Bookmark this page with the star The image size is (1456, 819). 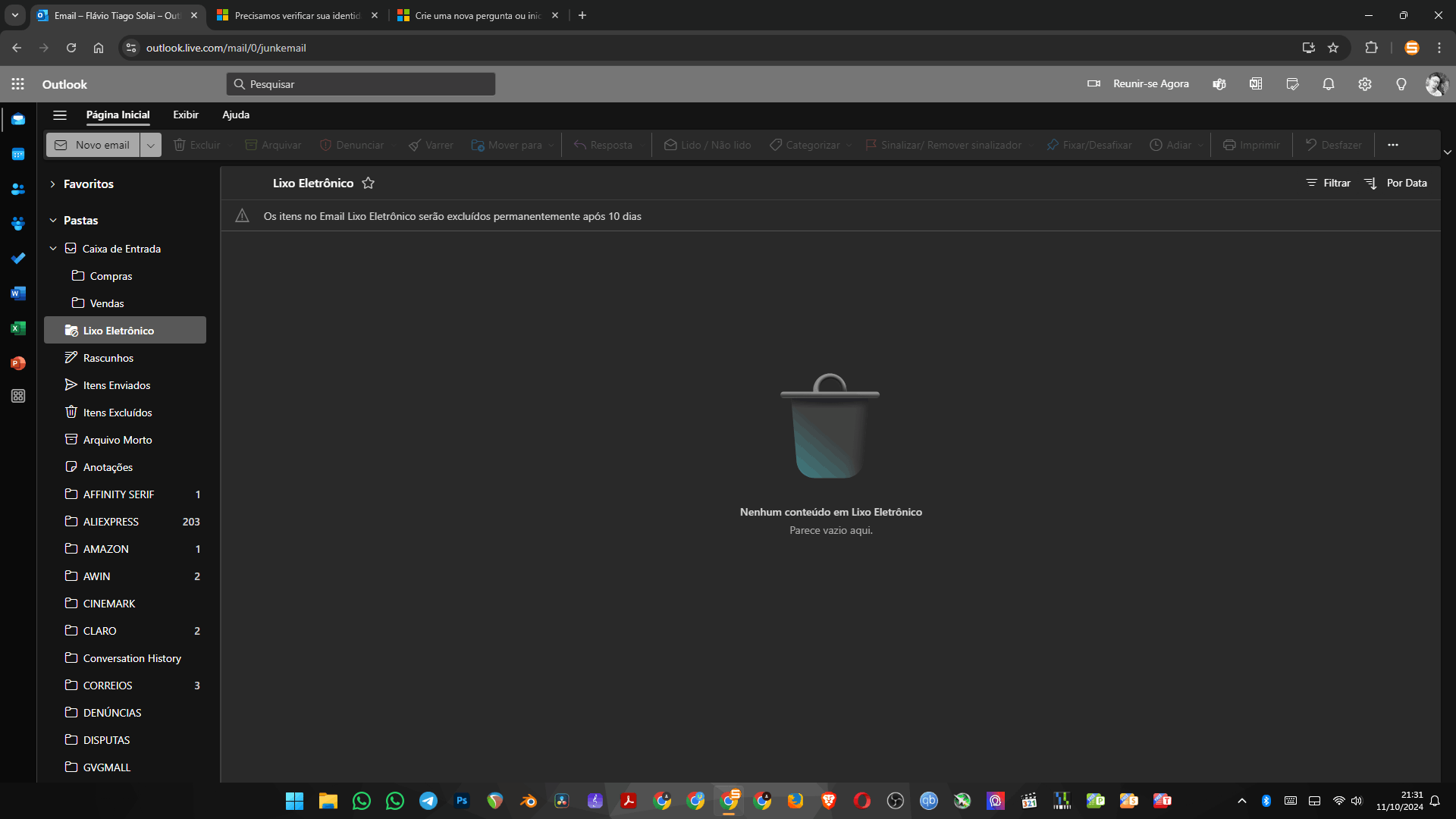coord(1333,48)
